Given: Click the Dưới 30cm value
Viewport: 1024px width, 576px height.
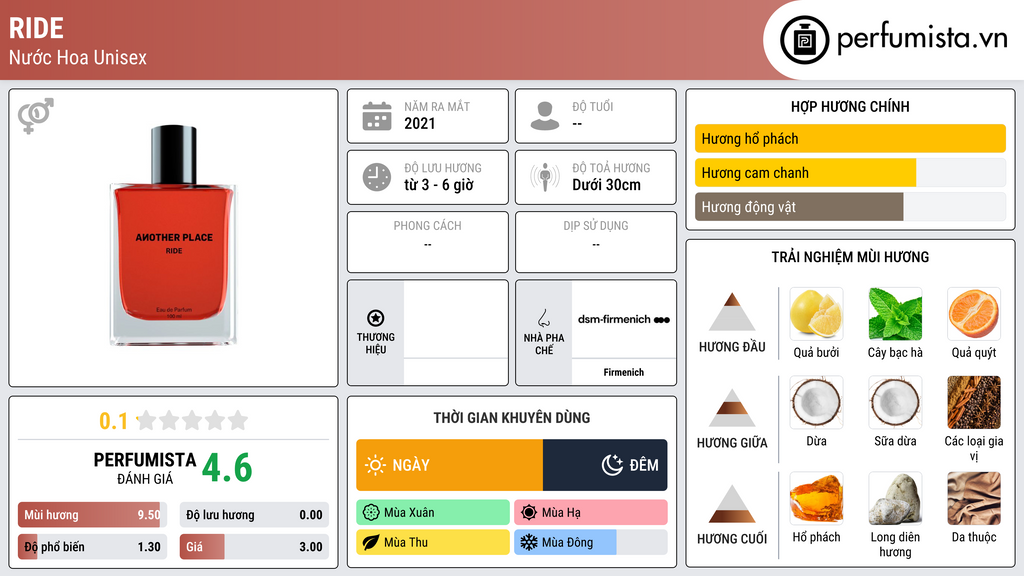Looking at the screenshot, I should click(607, 185).
